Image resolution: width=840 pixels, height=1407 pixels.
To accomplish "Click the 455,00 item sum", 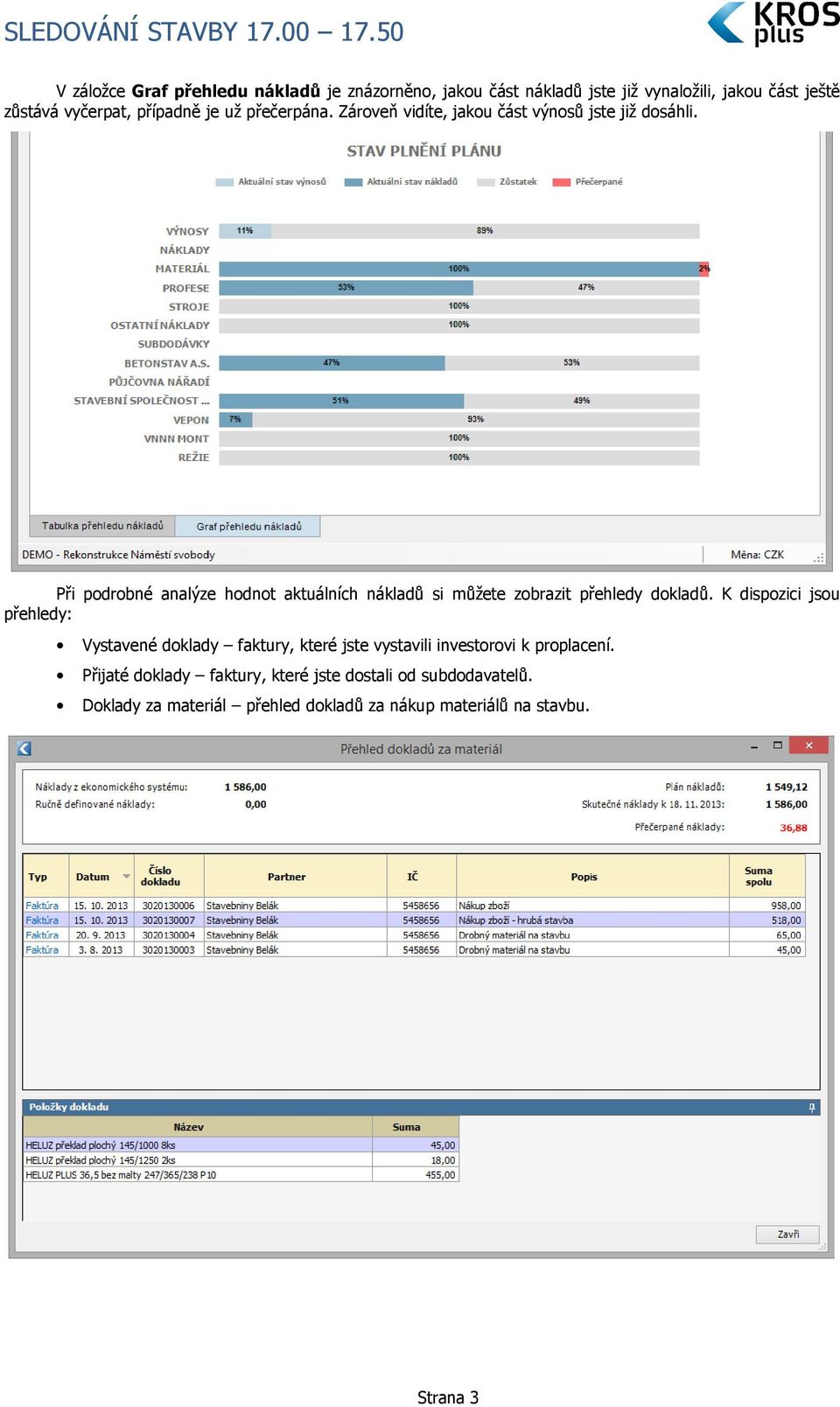I will coord(416,1175).
